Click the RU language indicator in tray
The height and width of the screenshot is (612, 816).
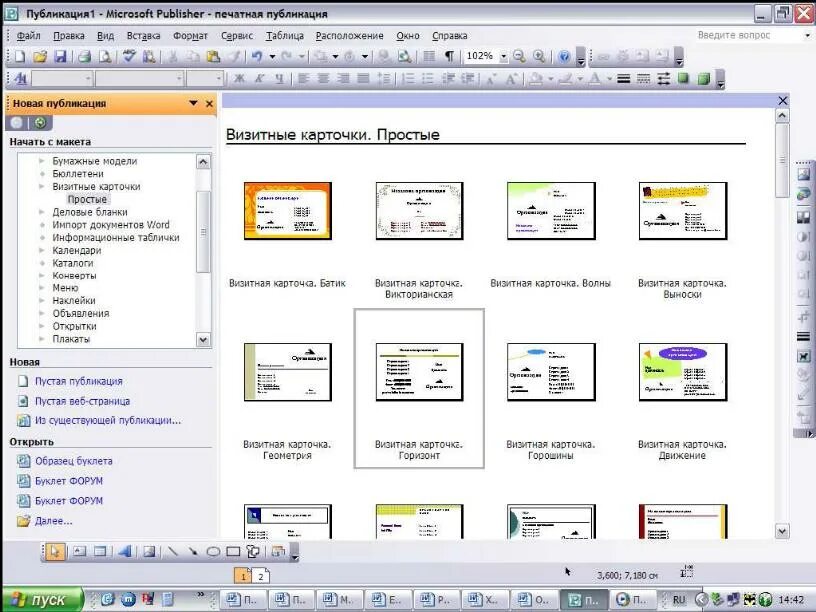[x=679, y=600]
